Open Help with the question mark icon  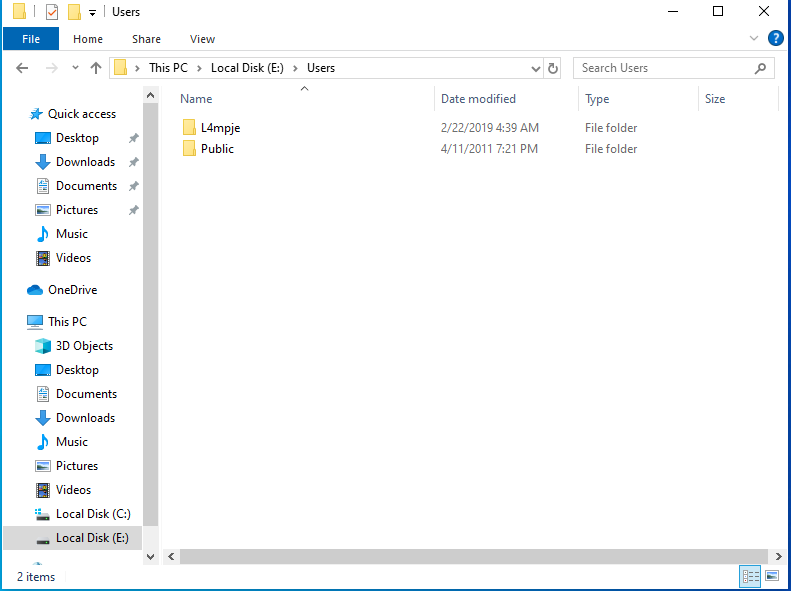[x=775, y=38]
